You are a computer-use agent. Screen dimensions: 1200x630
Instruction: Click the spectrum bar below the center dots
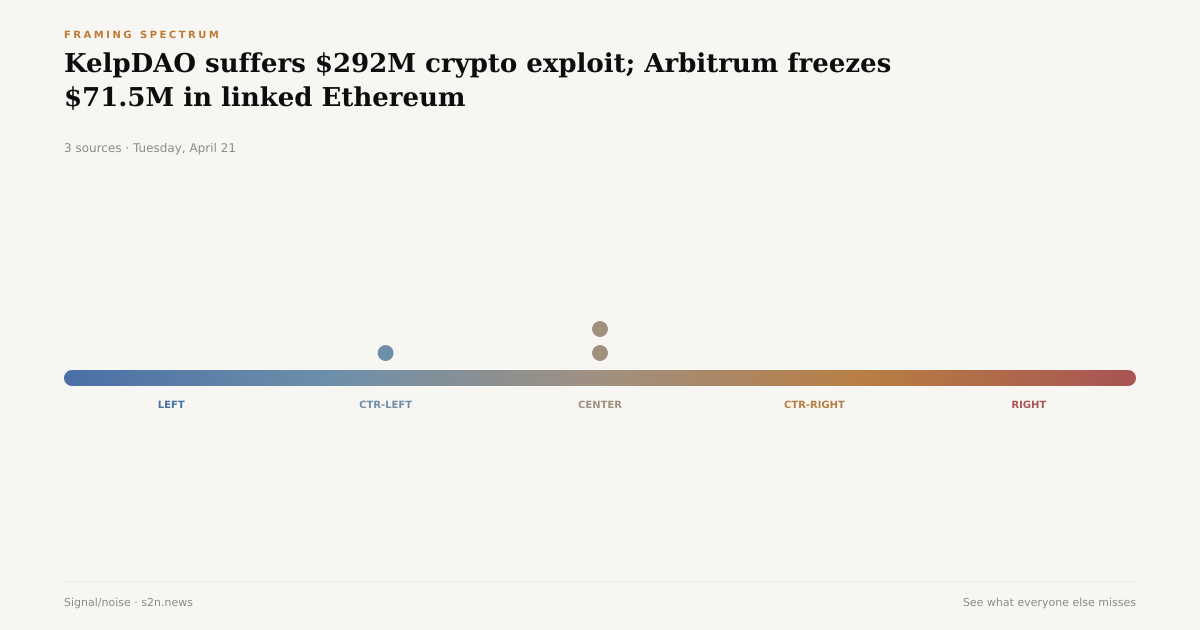(600, 378)
